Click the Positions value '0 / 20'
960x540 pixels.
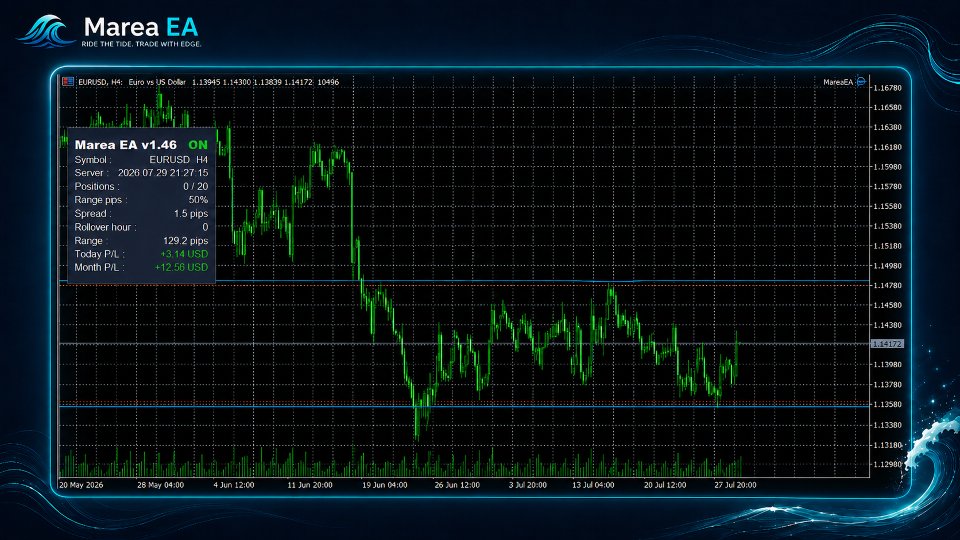click(195, 187)
